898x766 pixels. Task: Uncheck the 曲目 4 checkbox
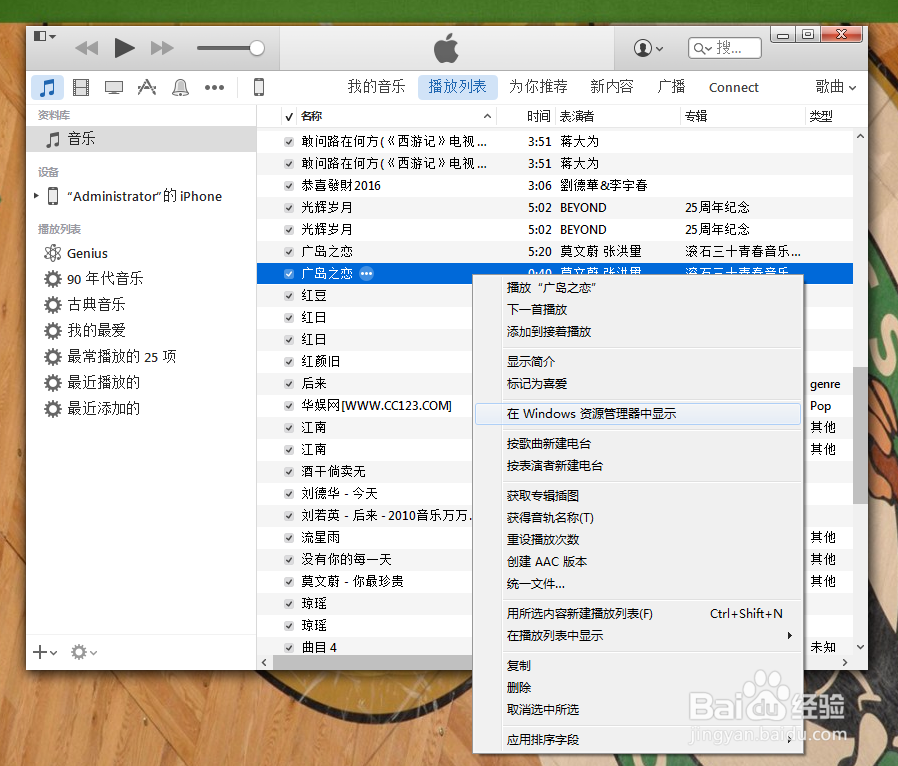click(x=289, y=648)
